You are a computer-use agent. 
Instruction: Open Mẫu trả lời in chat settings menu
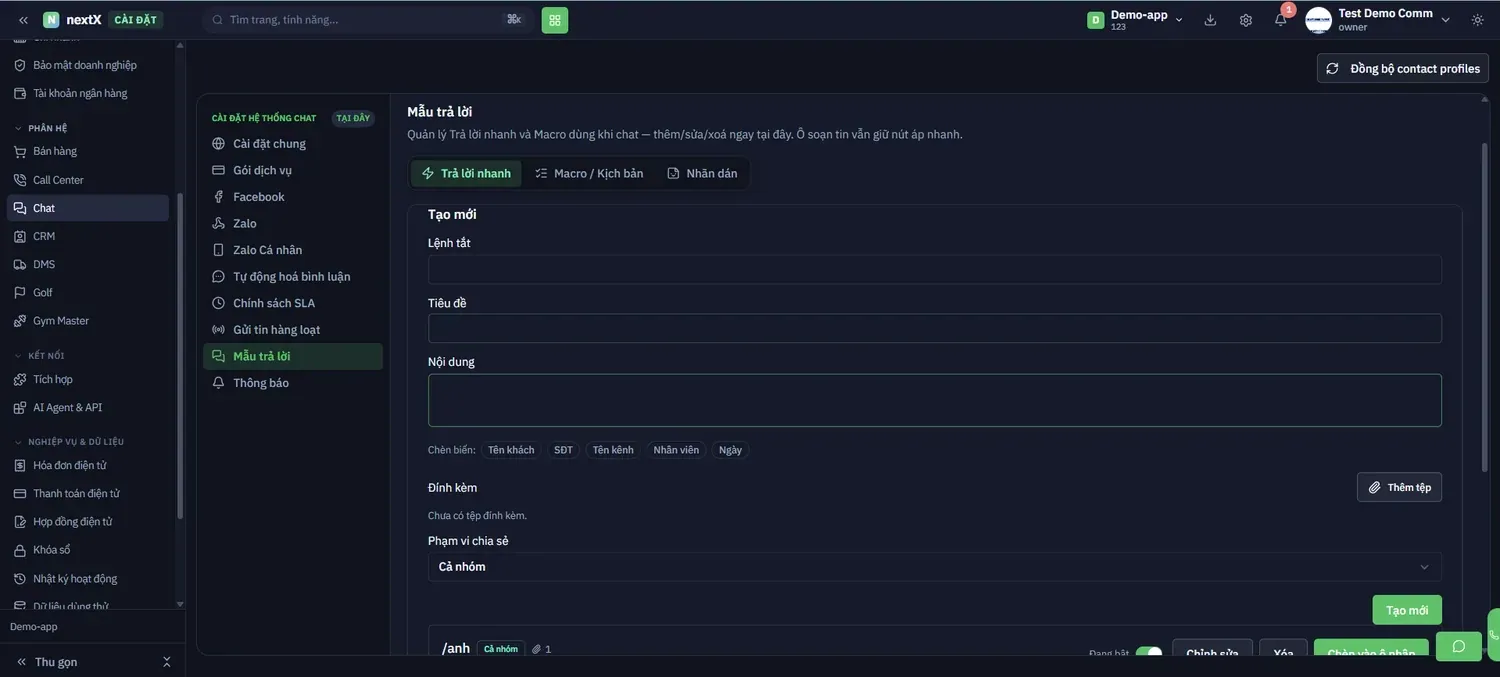pos(293,356)
